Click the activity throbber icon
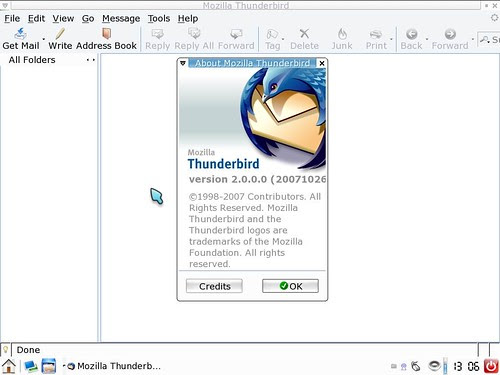Viewport: 500px width, 375px height. click(494, 18)
